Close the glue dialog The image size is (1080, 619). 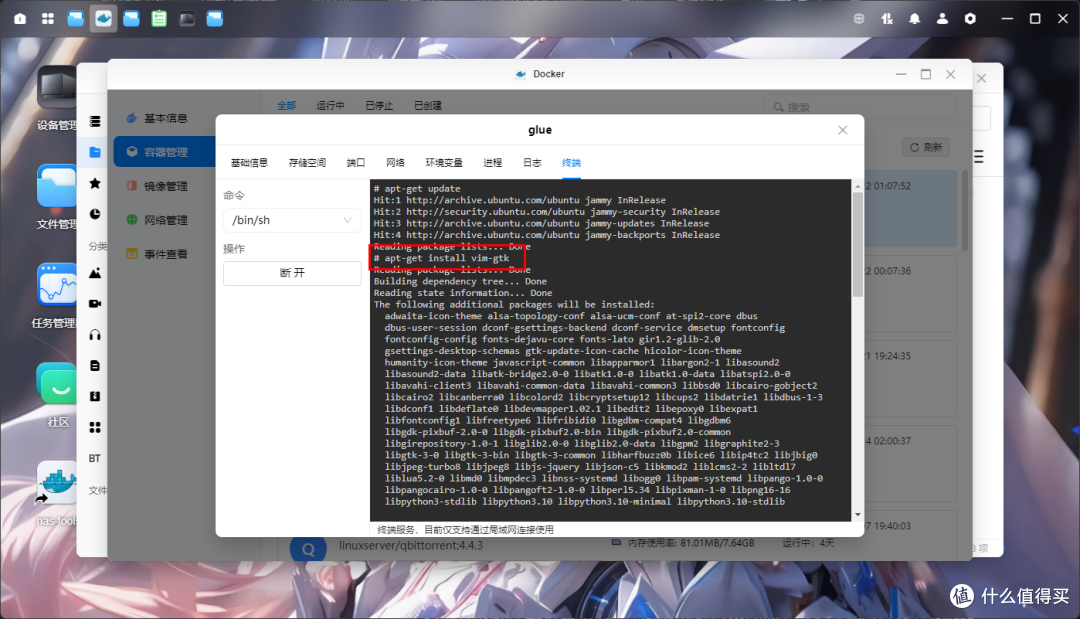pos(842,130)
